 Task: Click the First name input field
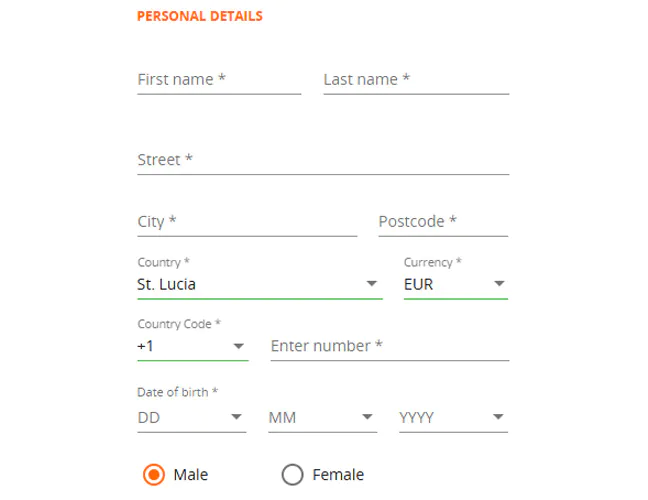click(218, 79)
